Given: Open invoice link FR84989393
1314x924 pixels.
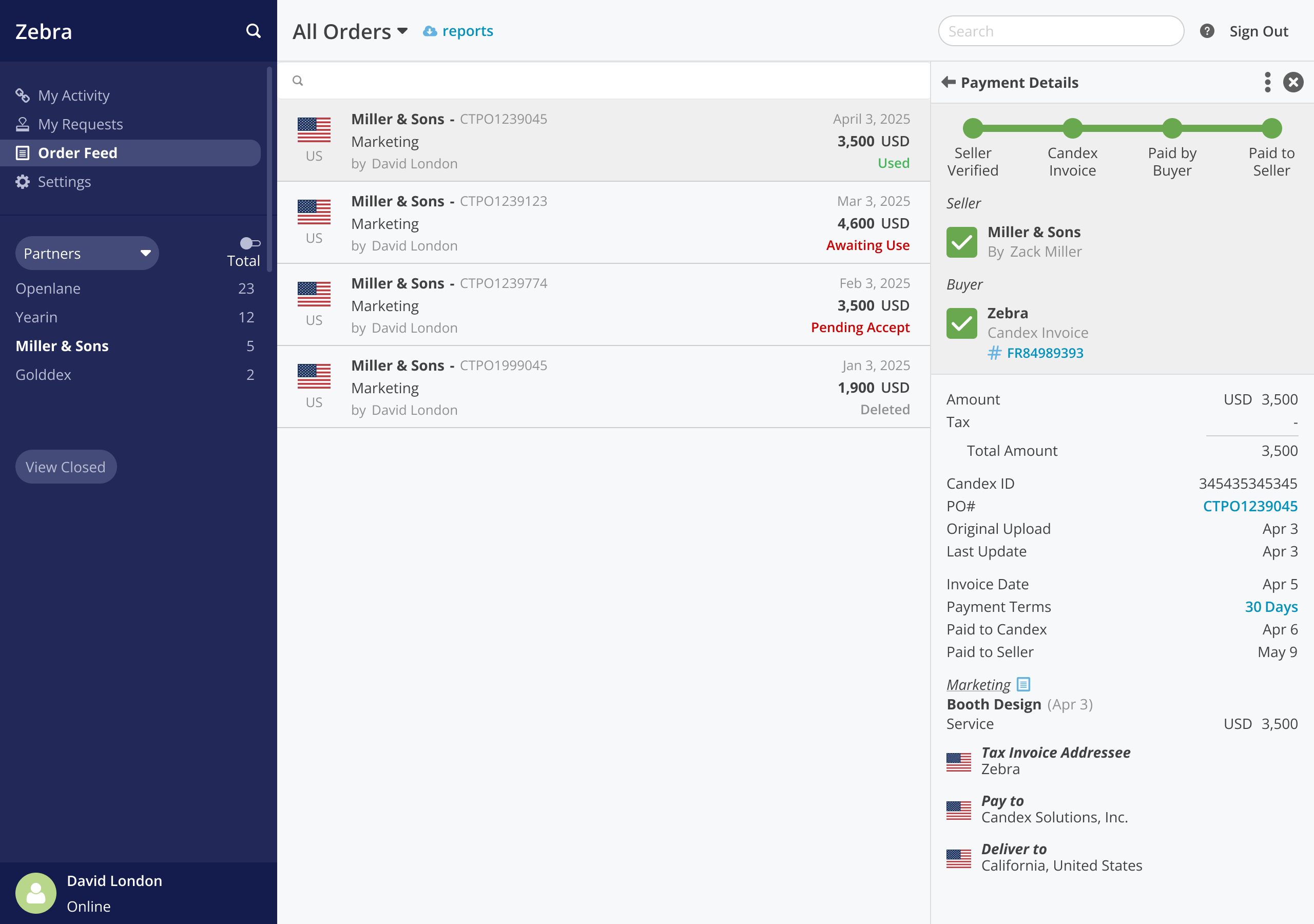Looking at the screenshot, I should tap(1045, 353).
